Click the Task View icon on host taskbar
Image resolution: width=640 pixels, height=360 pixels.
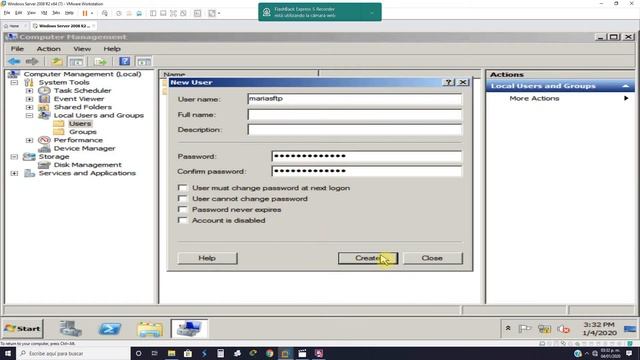click(x=155, y=353)
